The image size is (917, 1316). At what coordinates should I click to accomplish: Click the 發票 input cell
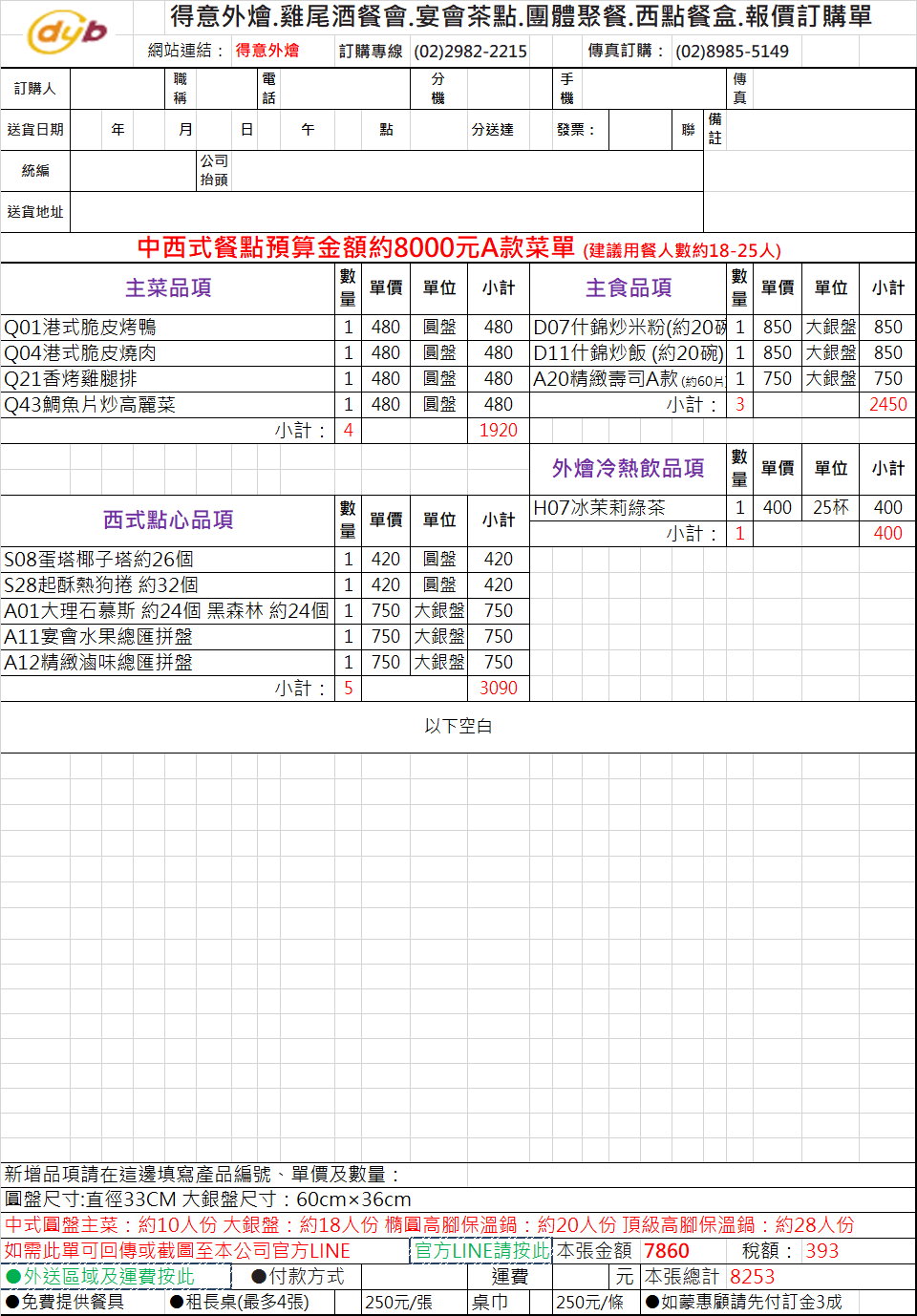639,130
